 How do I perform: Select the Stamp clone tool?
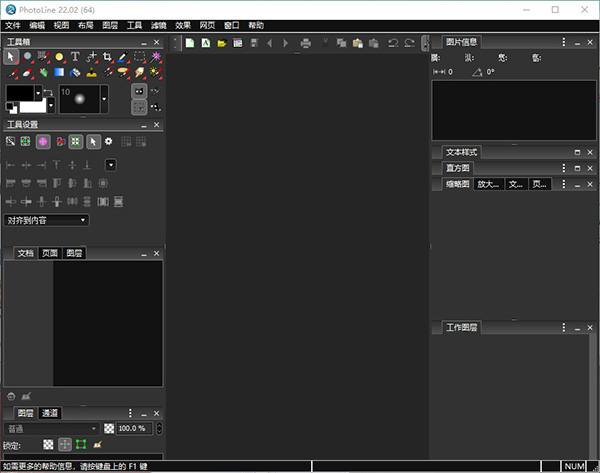coord(91,72)
